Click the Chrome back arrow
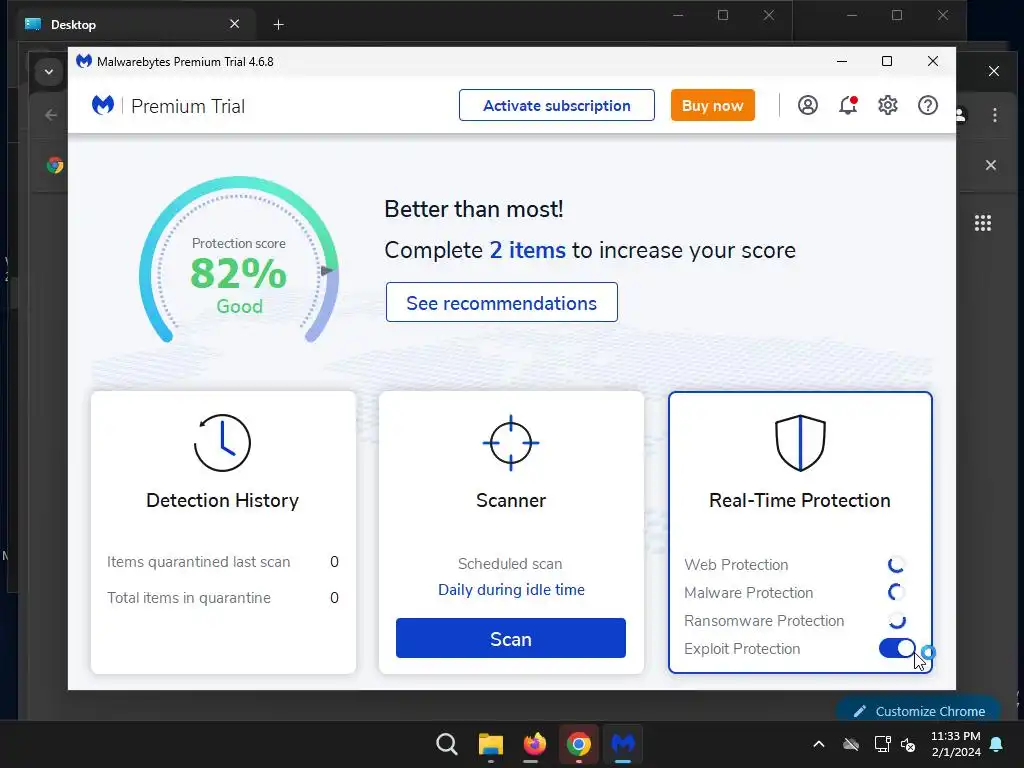1024x768 pixels. click(x=51, y=115)
